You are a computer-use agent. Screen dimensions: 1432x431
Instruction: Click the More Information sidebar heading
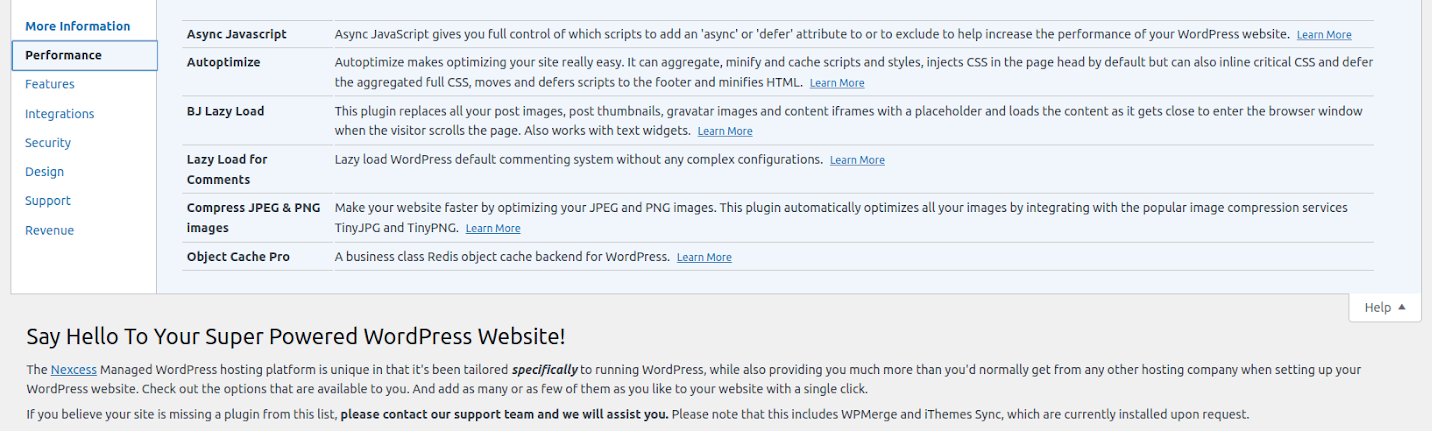pos(78,26)
